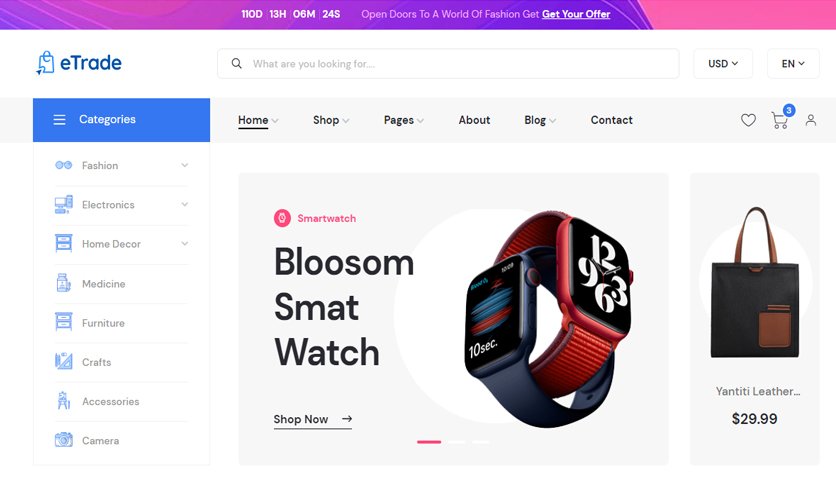Click the Get Your Offer link
The width and height of the screenshot is (836, 484).
tap(576, 14)
